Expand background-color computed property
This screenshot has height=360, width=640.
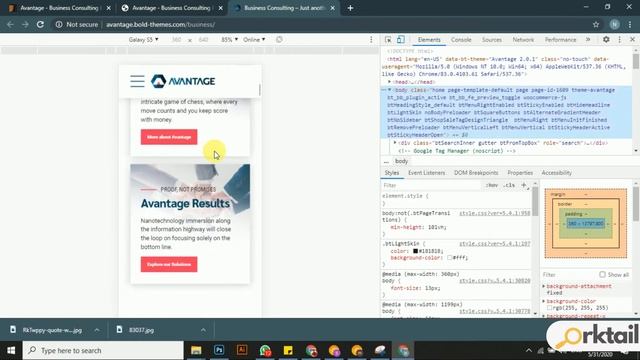tap(544, 301)
